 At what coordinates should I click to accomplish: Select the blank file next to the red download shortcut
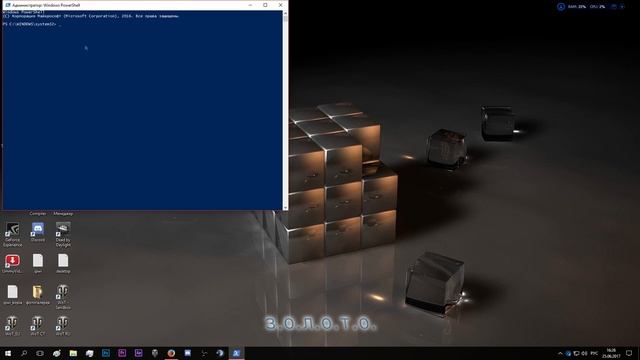[38, 263]
